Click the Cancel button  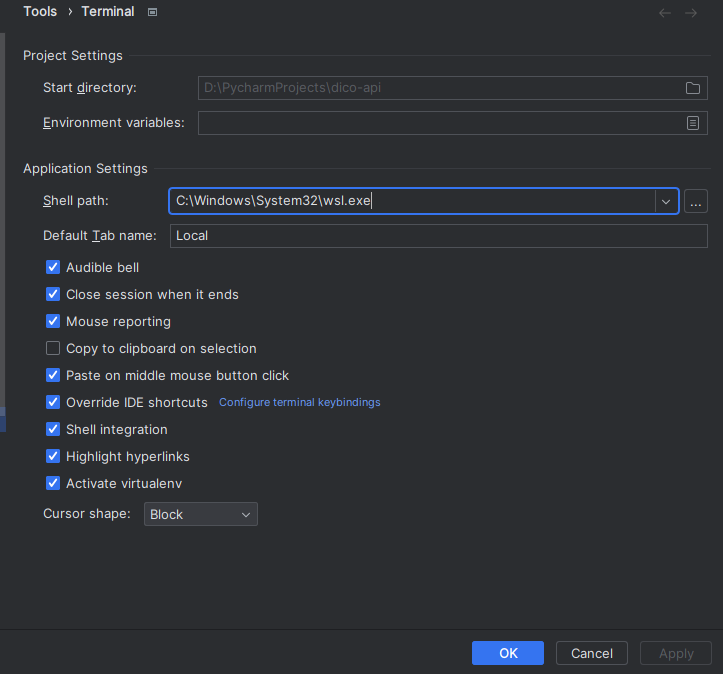(x=592, y=653)
